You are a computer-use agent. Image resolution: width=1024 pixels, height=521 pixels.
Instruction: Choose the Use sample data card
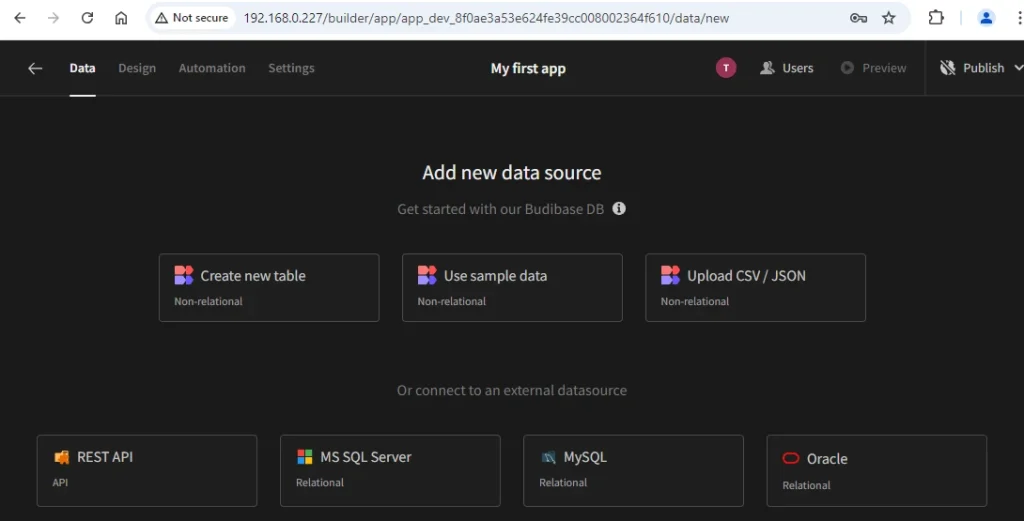point(512,287)
